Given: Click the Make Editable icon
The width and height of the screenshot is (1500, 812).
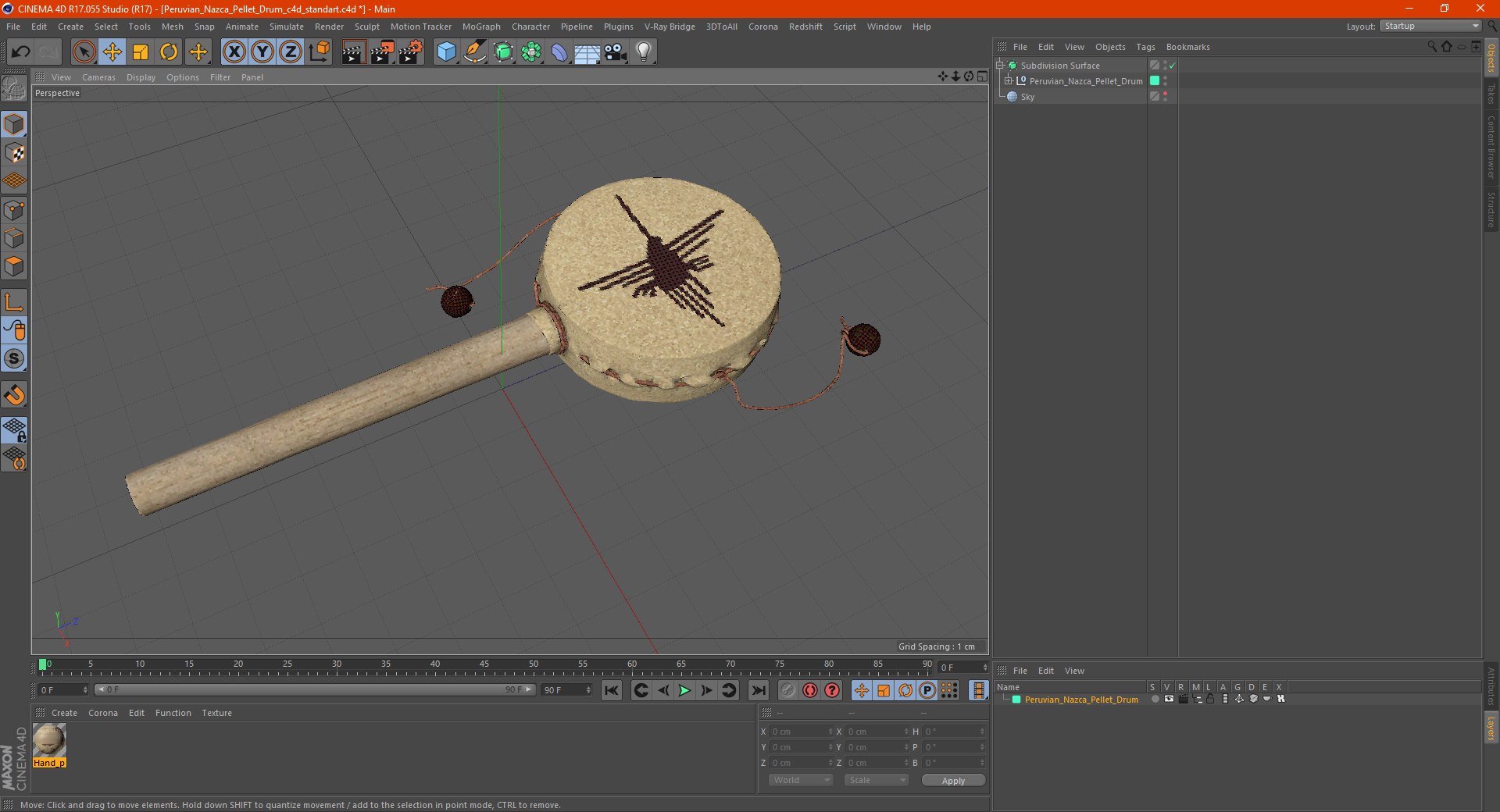Looking at the screenshot, I should point(14,88).
